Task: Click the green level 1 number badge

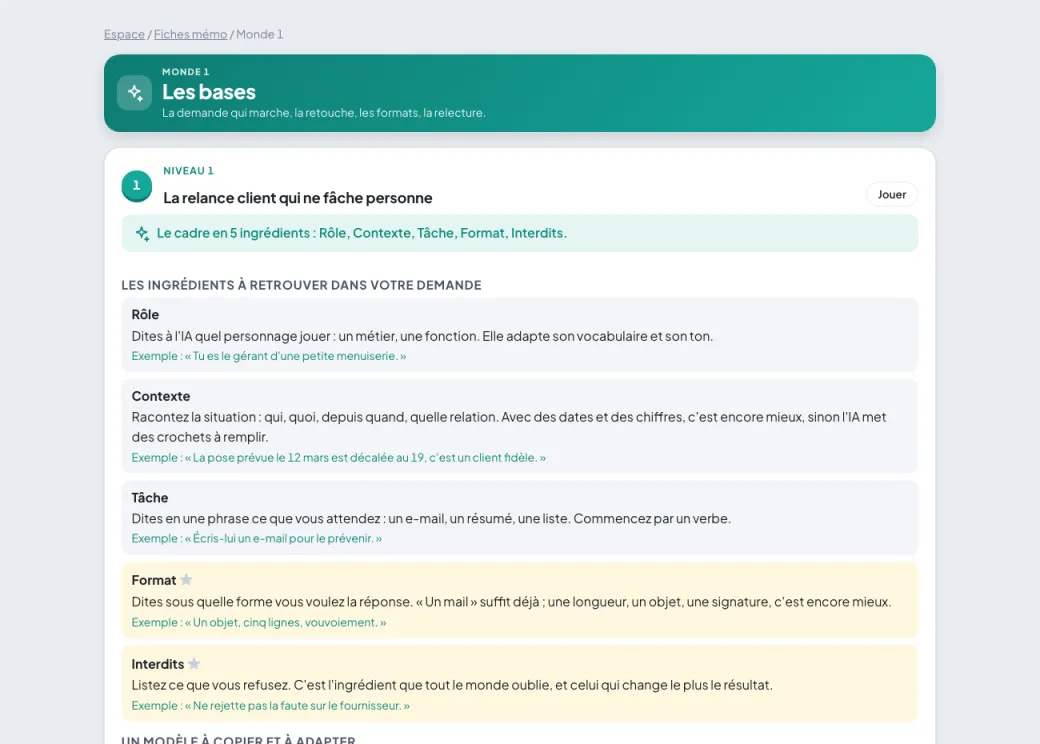Action: coord(137,186)
